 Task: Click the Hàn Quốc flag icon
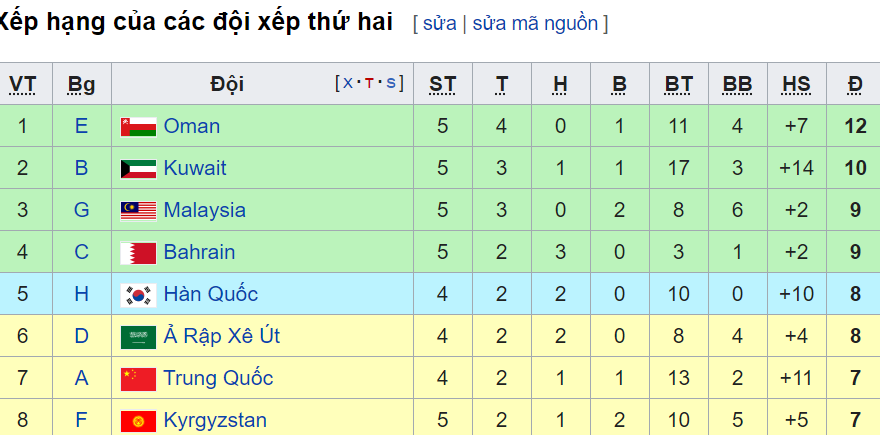138,295
